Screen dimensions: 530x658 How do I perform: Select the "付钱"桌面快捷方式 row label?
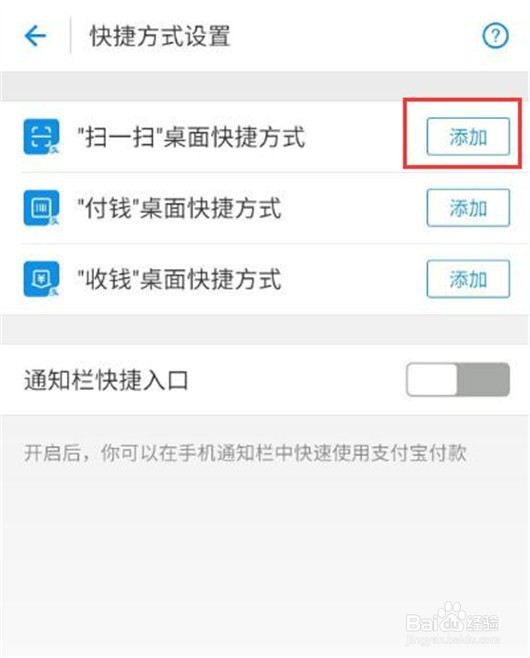[x=179, y=208]
